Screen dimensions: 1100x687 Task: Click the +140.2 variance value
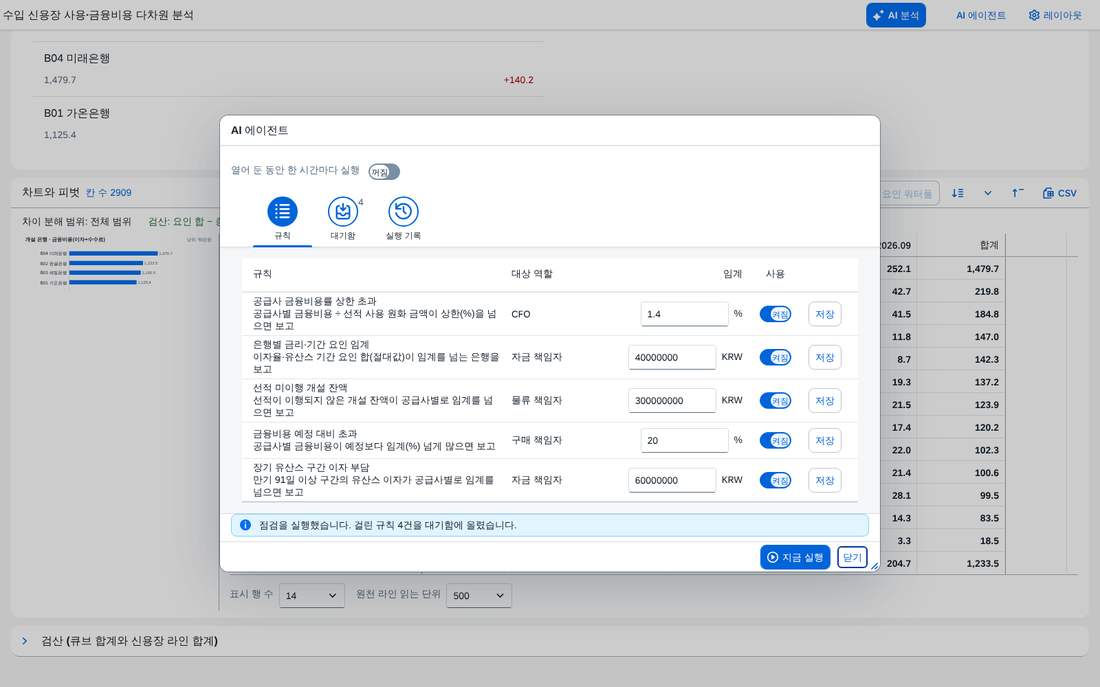point(518,80)
